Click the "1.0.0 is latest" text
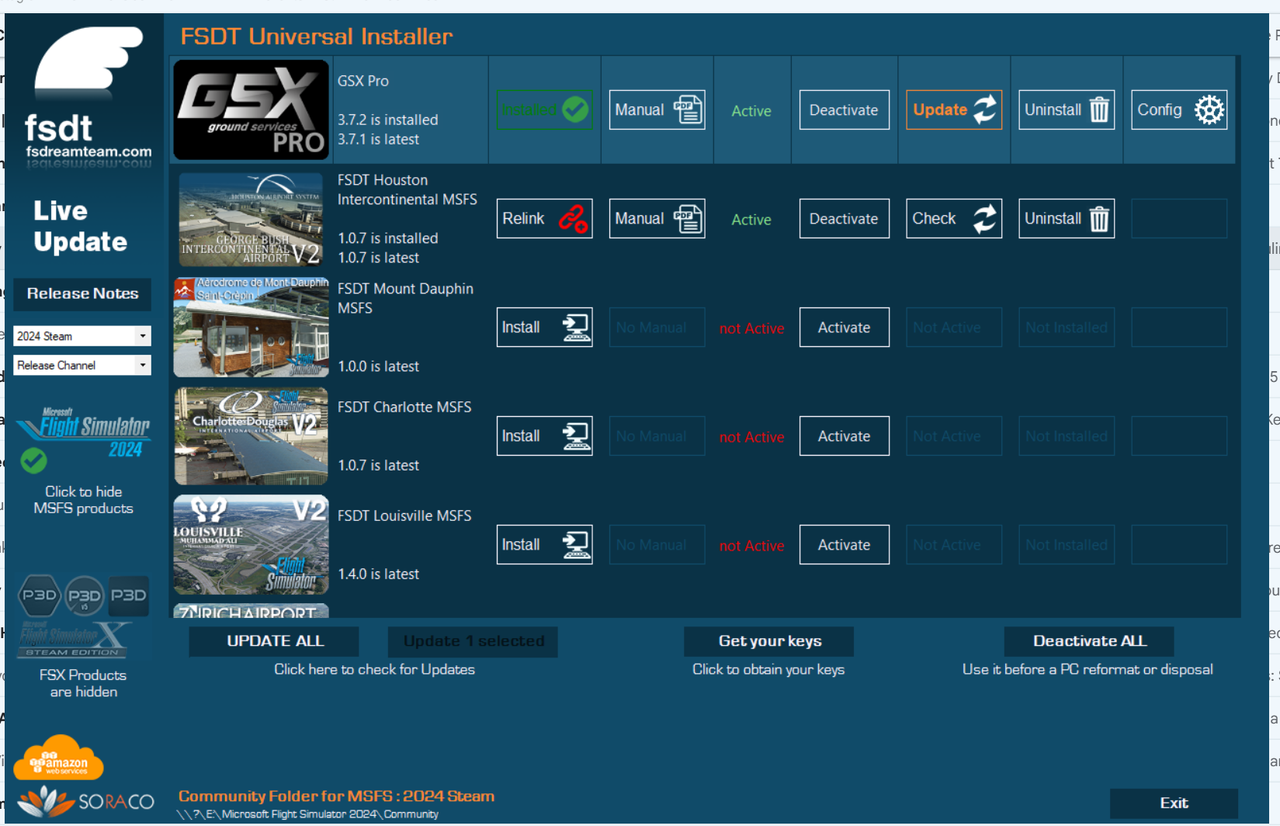Screen dimensions: 1280x826 (379, 366)
